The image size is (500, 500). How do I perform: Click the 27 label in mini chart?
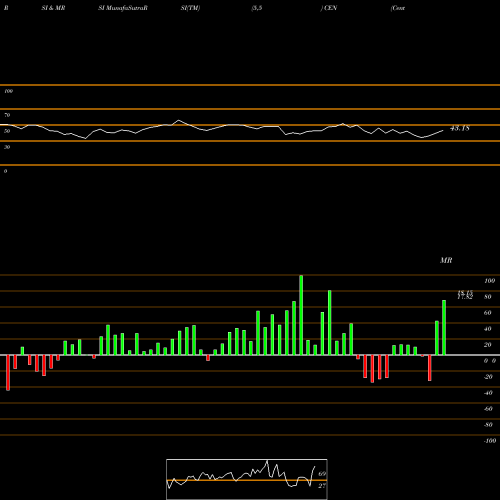(322, 486)
